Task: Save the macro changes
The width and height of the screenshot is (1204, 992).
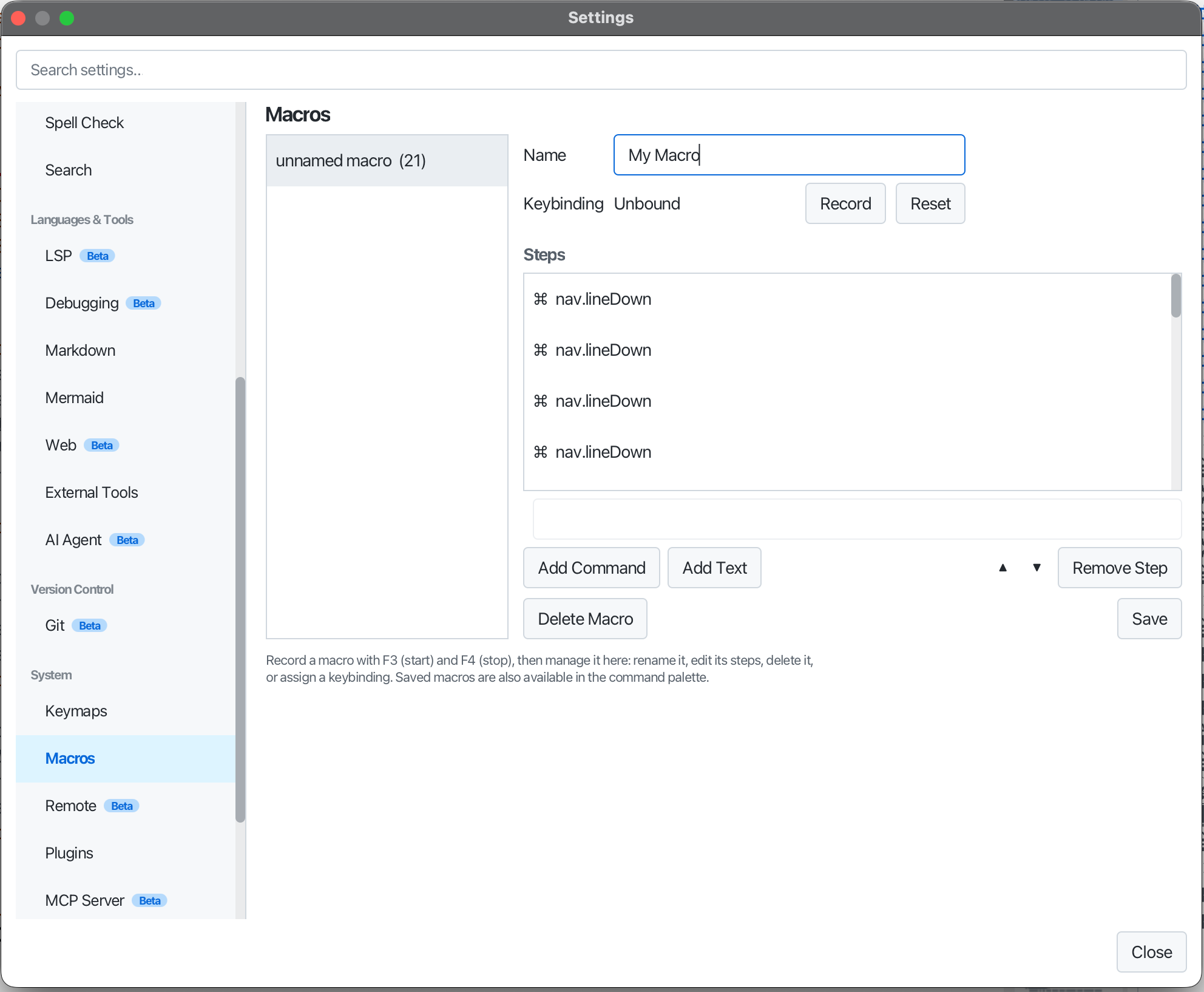Action: [x=1149, y=619]
